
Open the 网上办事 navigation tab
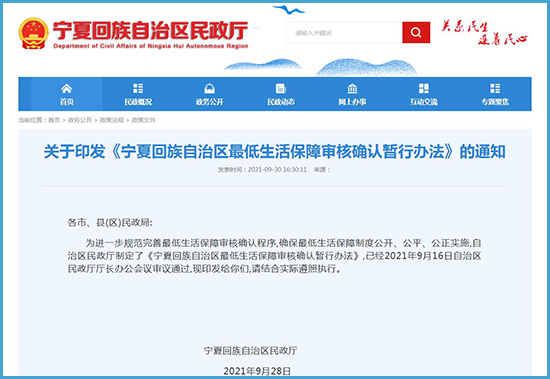(x=352, y=94)
